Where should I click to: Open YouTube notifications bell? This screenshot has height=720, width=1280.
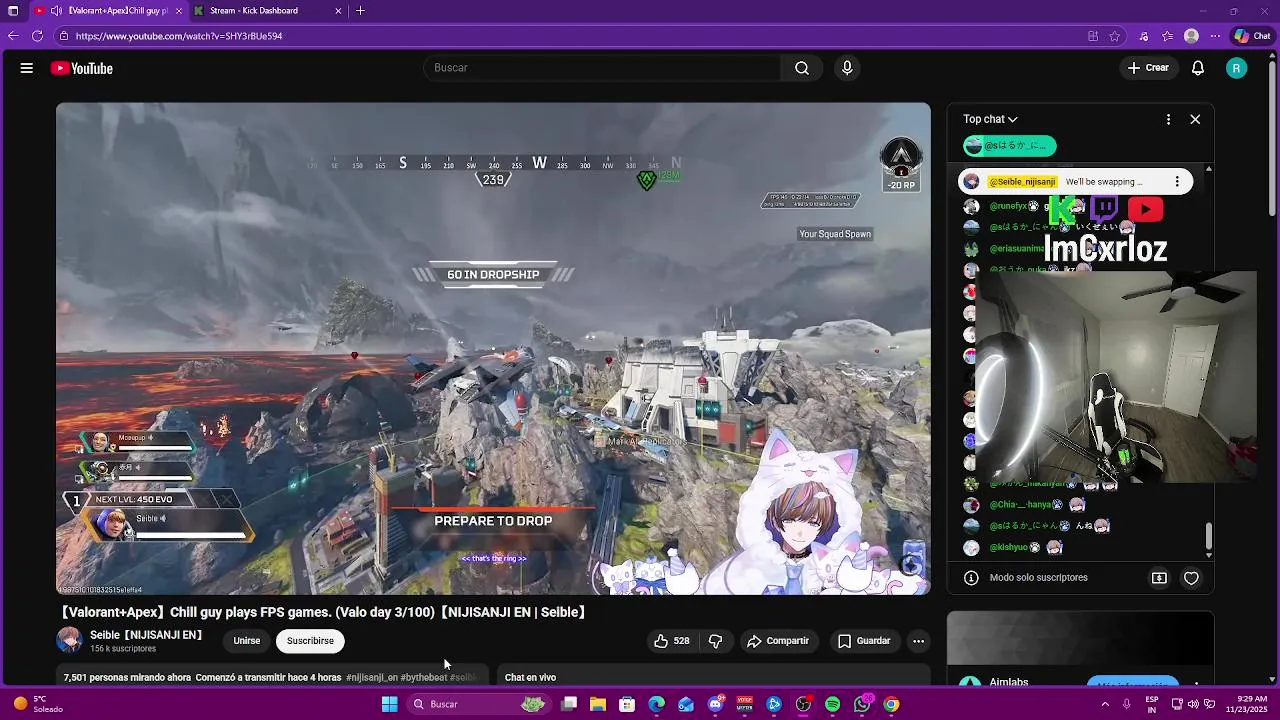(x=1198, y=68)
